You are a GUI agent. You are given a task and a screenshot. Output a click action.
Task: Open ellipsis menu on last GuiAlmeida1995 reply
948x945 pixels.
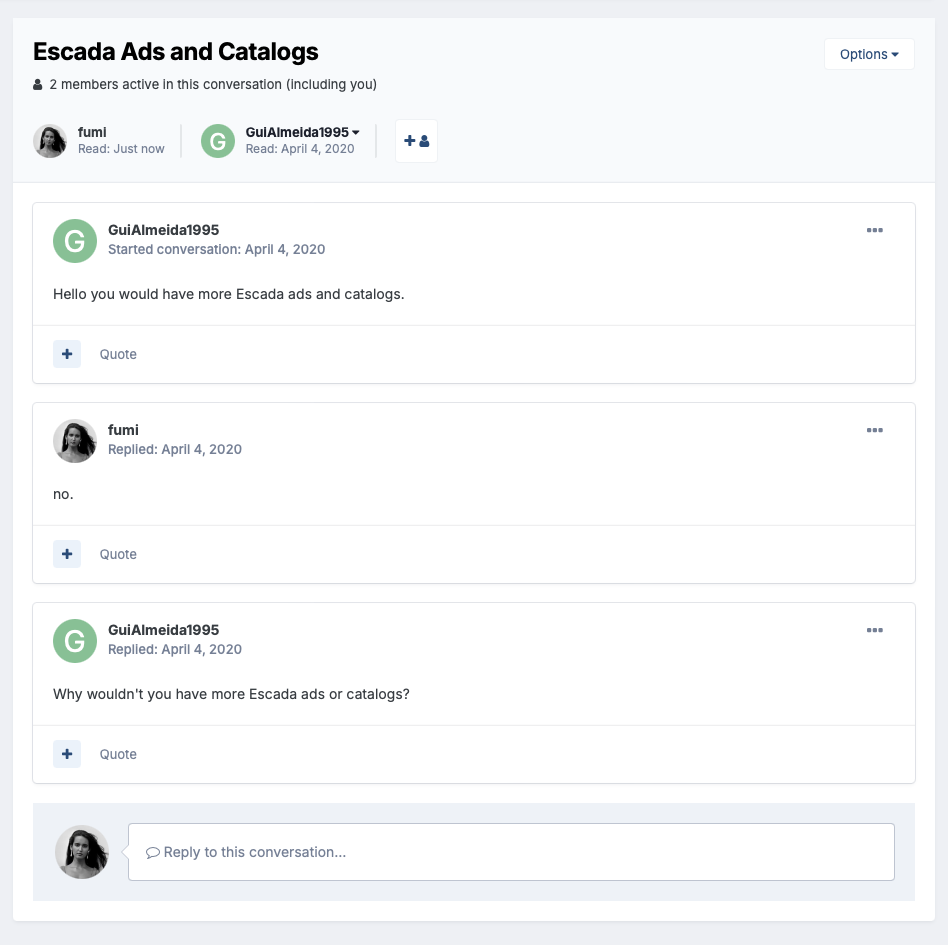[x=875, y=630]
